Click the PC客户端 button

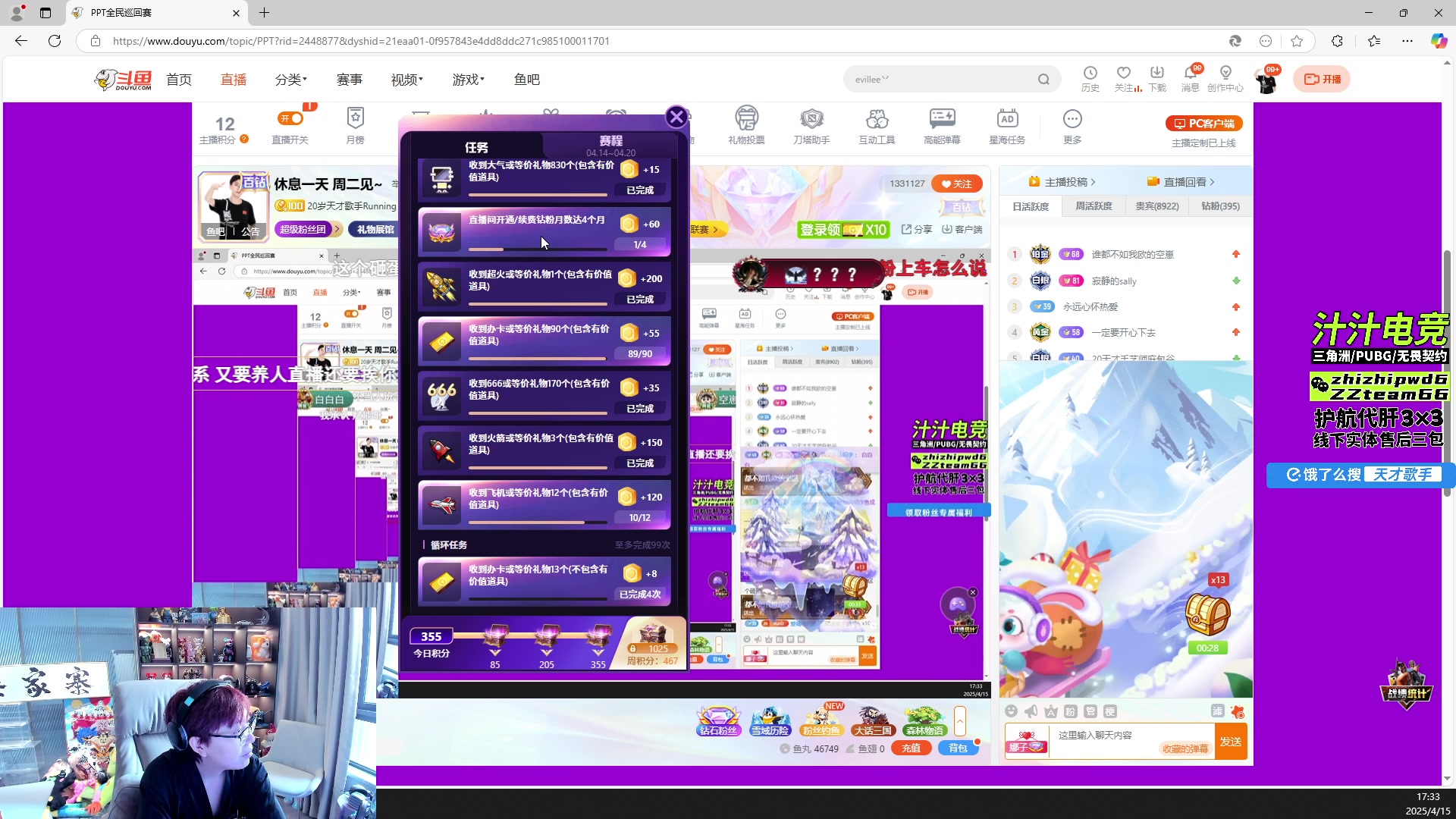[1203, 123]
